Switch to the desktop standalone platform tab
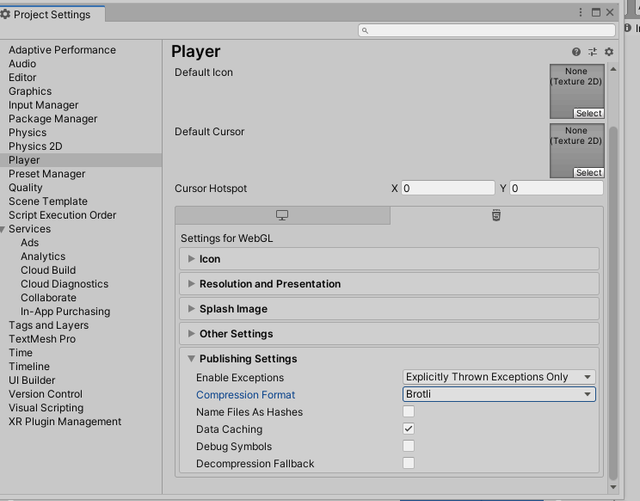640x501 pixels. [x=282, y=216]
